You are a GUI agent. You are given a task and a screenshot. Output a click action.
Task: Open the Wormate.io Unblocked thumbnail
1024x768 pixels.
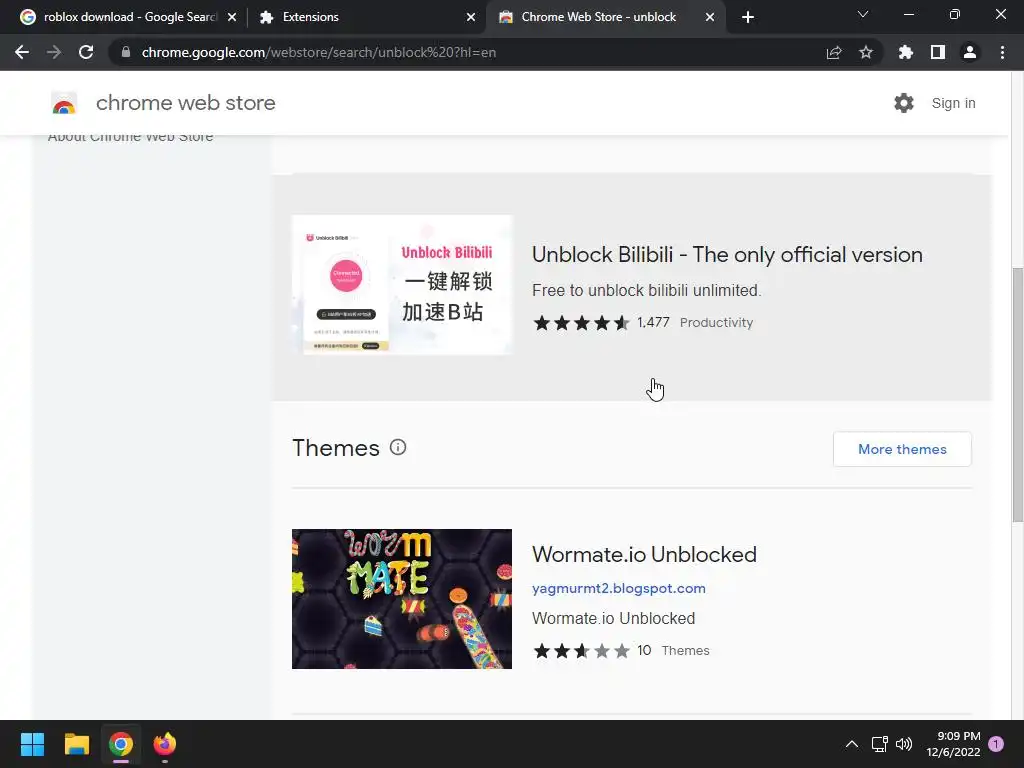point(402,599)
